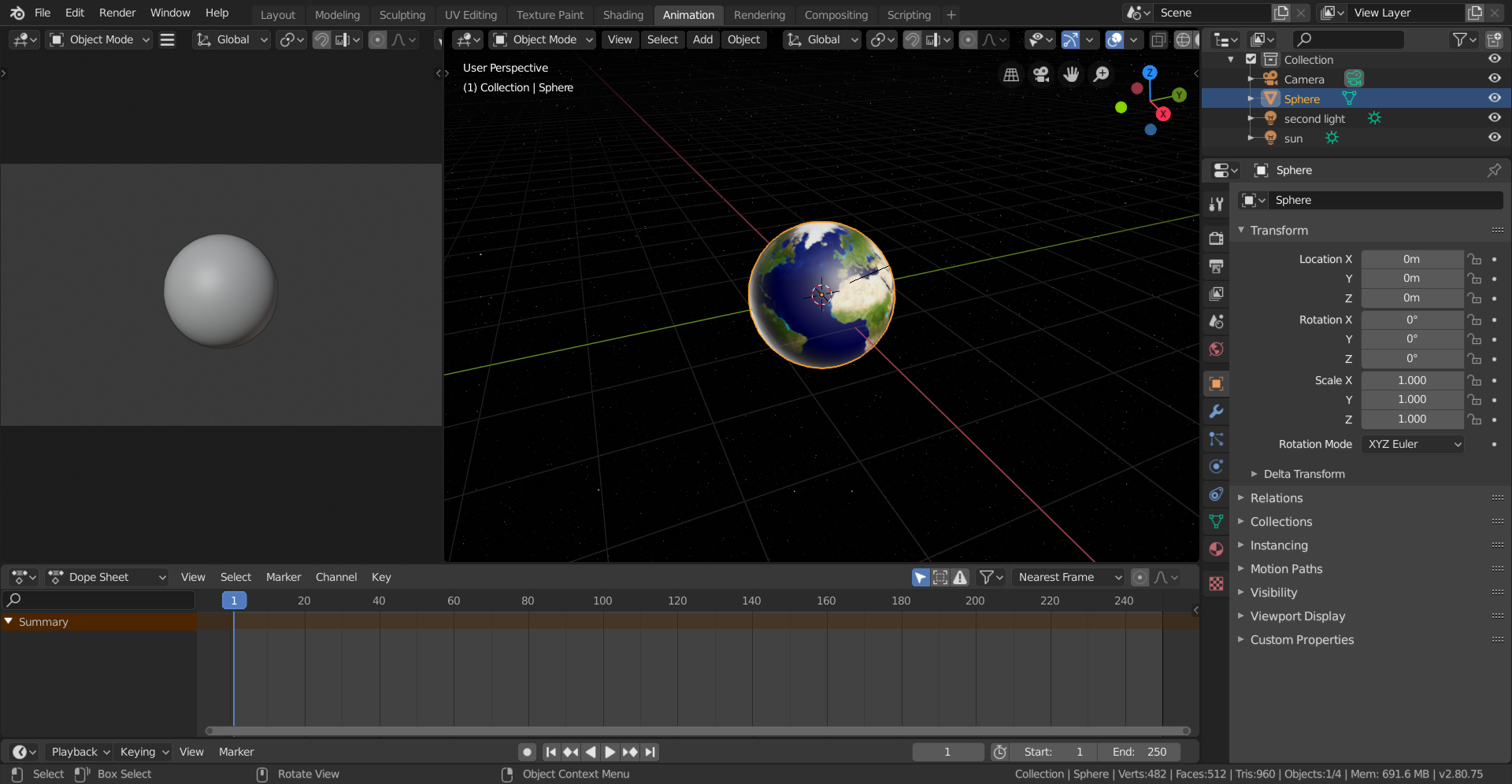Open the Render menu
This screenshot has width=1512, height=784.
pos(117,13)
